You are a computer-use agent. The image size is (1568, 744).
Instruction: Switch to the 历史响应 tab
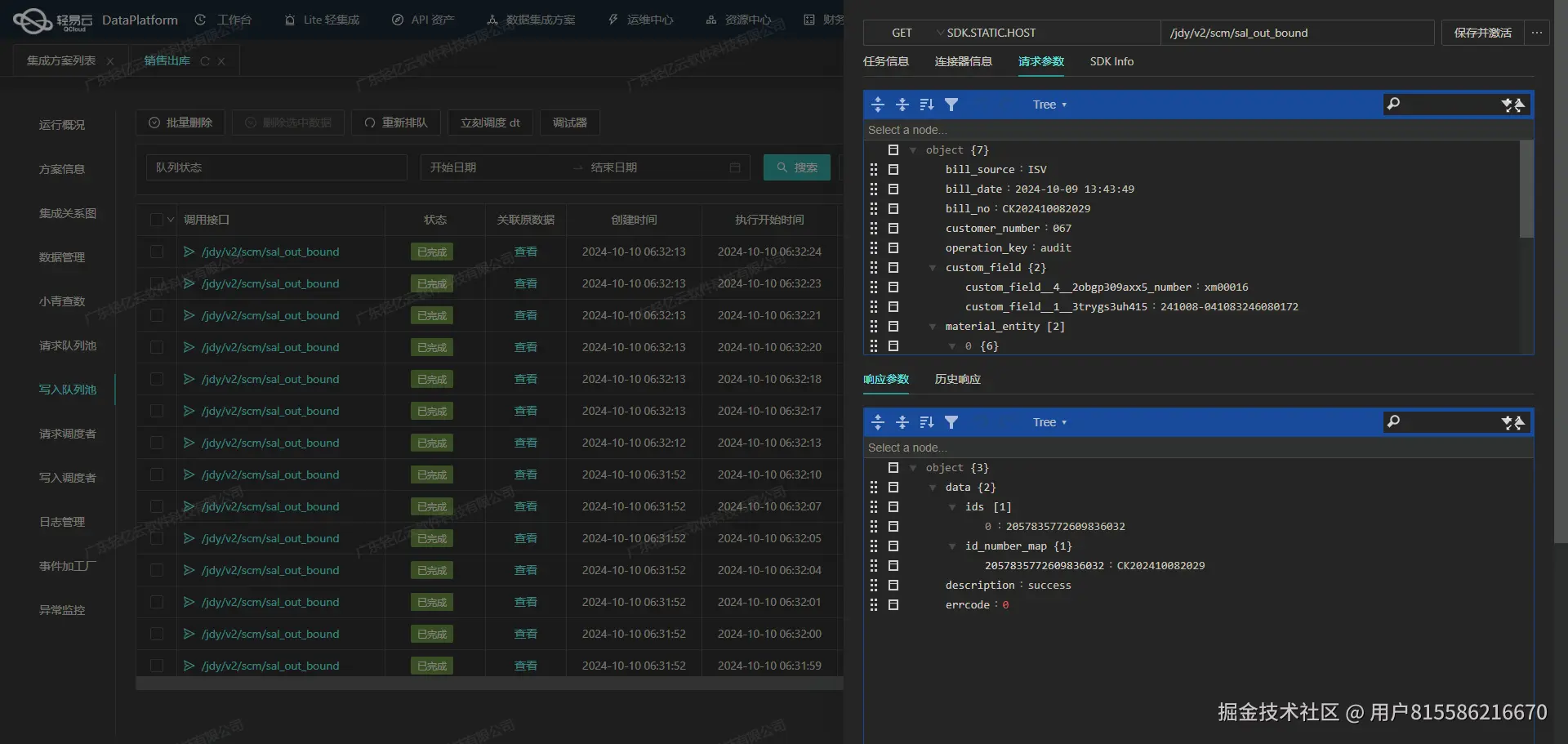pos(958,379)
